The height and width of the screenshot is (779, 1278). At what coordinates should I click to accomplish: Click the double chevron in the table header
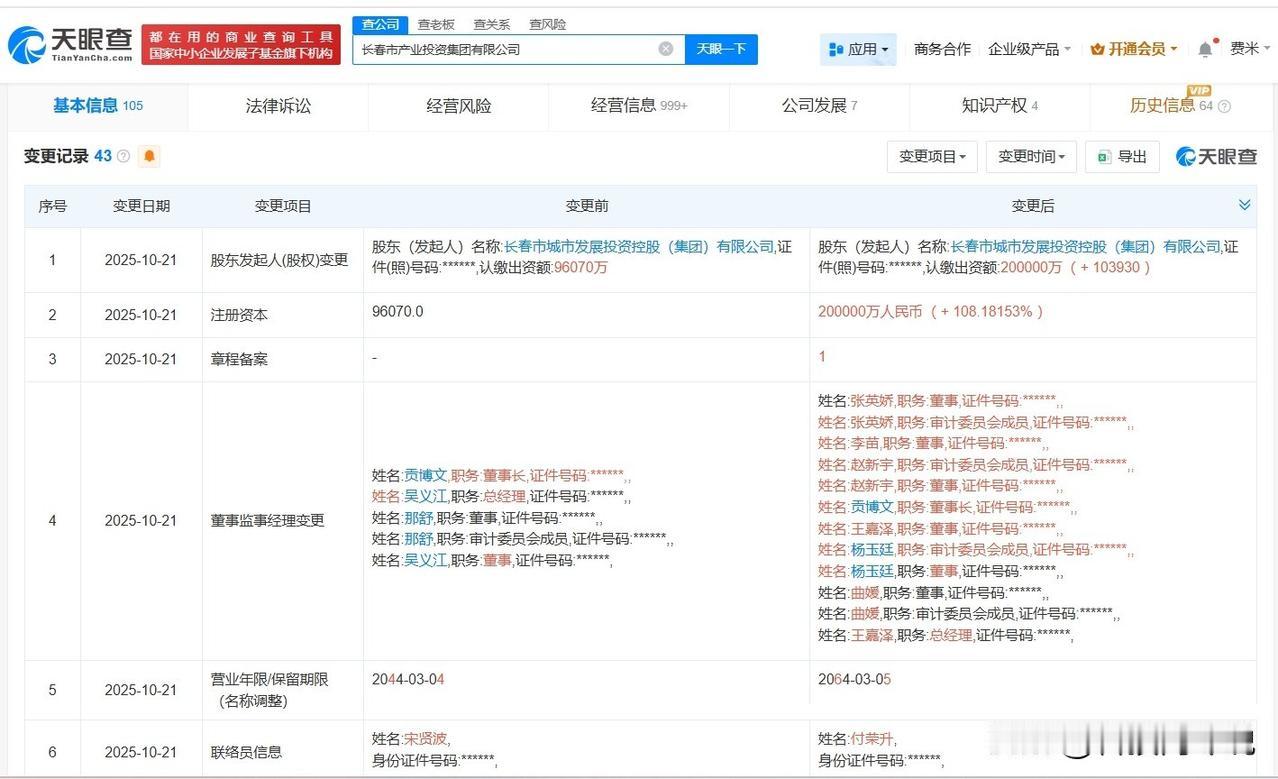point(1244,205)
